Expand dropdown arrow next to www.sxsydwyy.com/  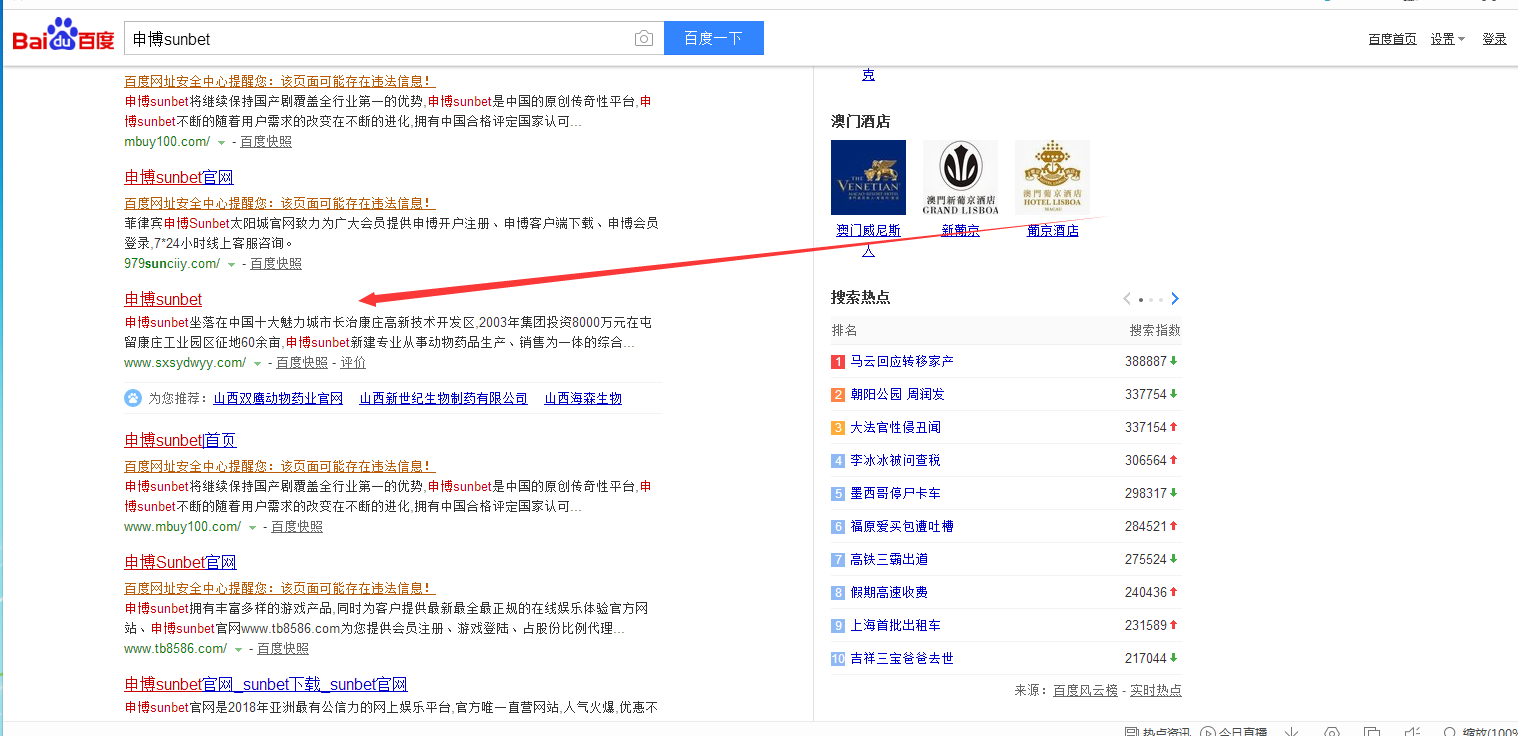pyautogui.click(x=257, y=363)
